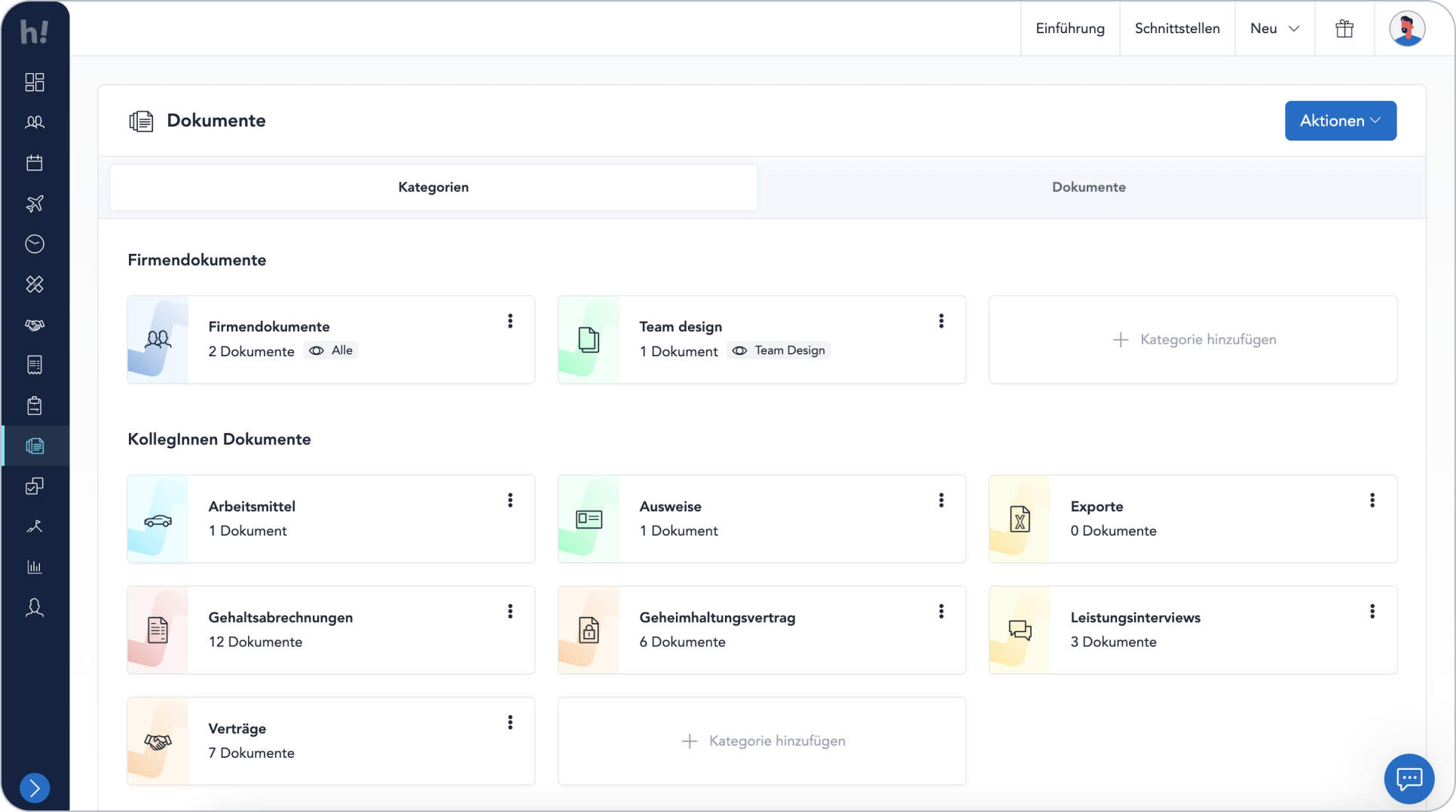Switch to the Dokumente tab
The image size is (1456, 812).
click(x=1088, y=187)
